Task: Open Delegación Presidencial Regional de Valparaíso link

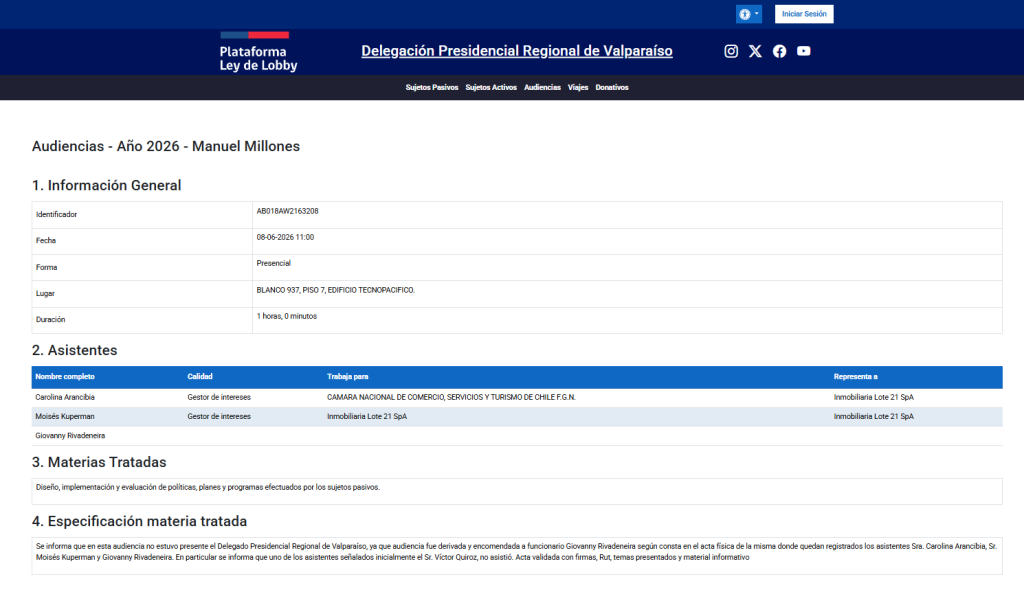Action: (517, 51)
